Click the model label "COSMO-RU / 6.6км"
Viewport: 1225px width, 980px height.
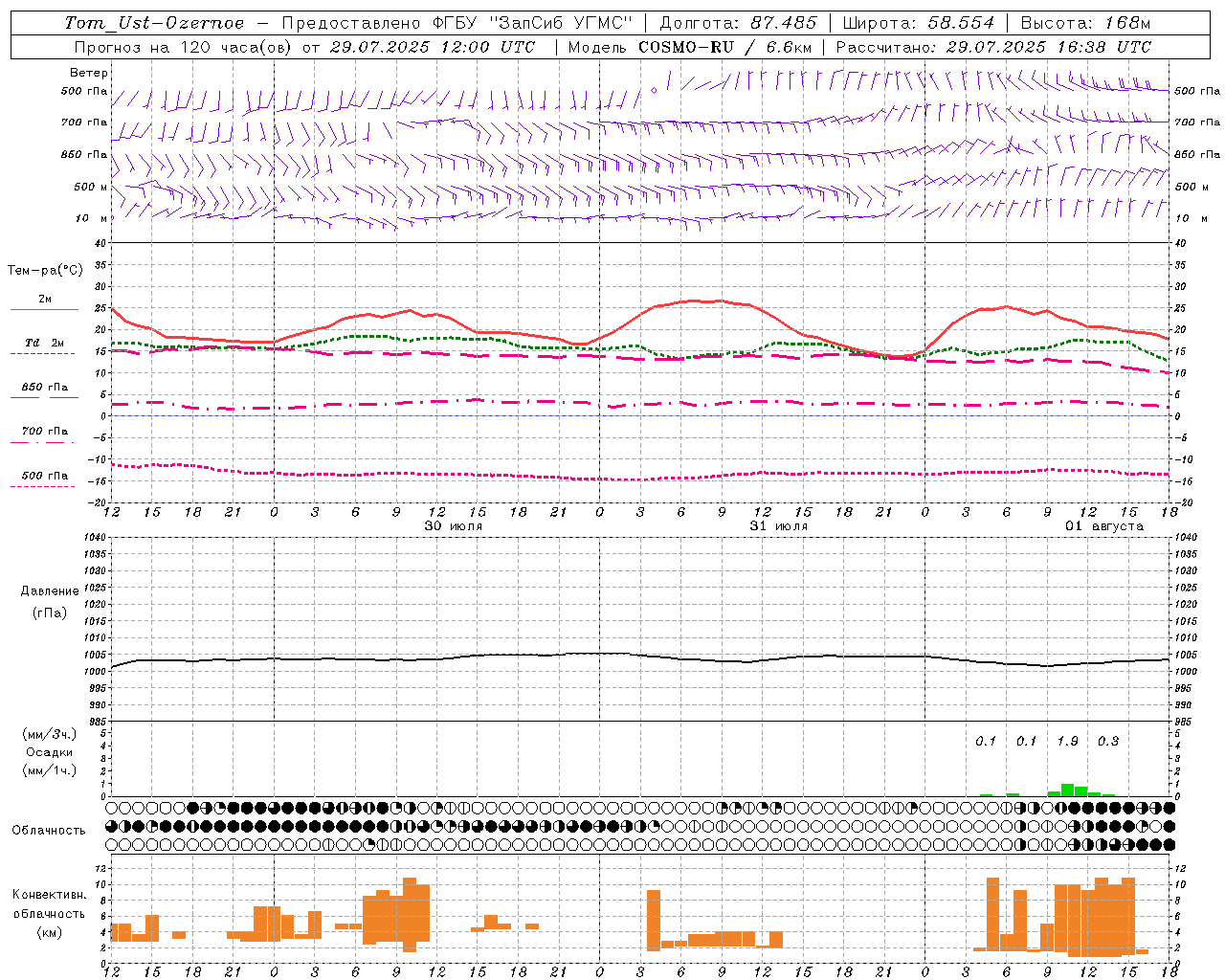point(725,47)
